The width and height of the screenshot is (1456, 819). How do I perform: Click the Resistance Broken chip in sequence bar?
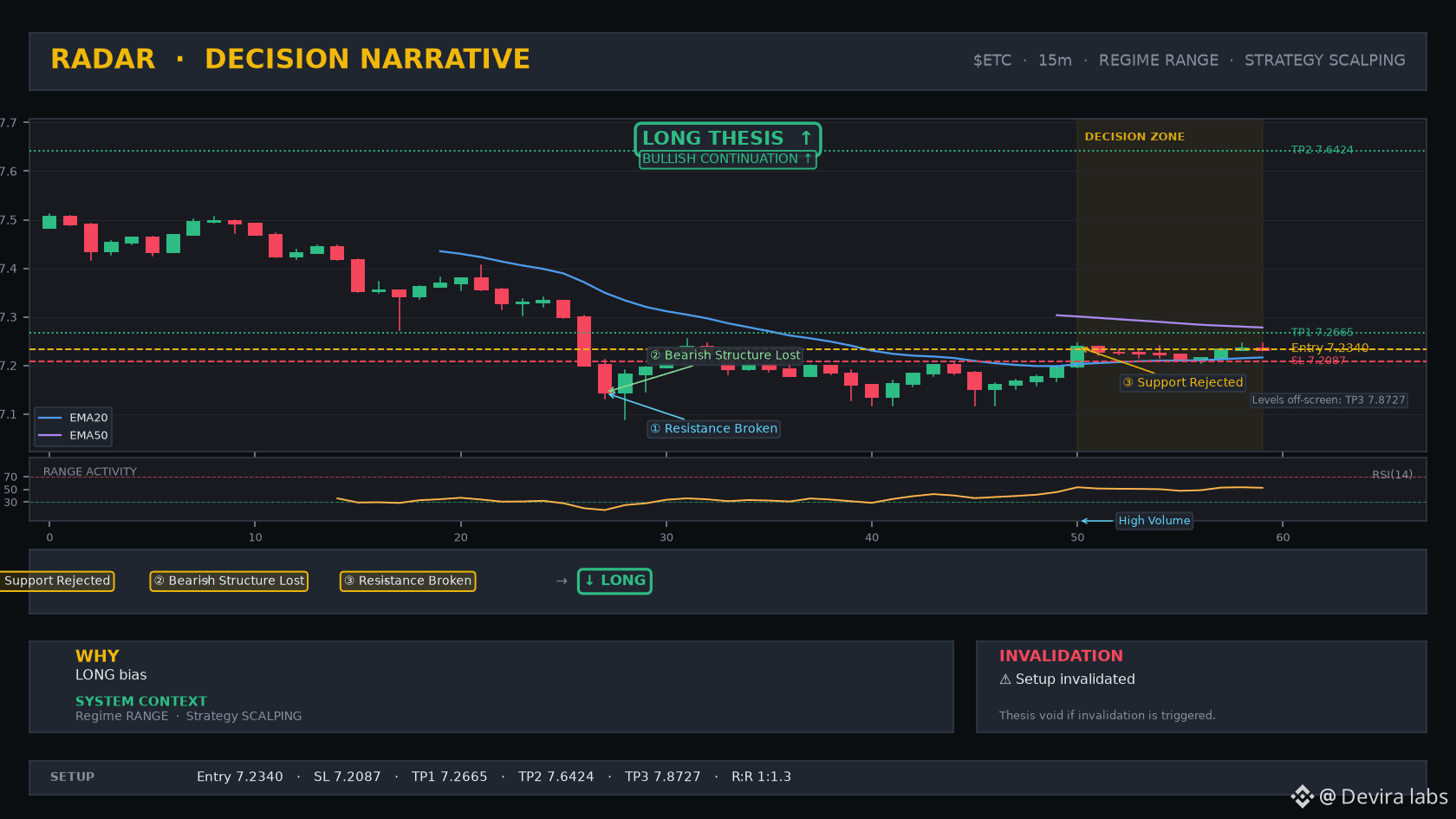407,581
